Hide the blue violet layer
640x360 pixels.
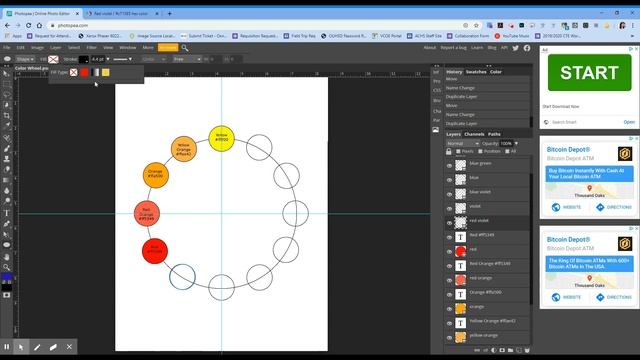[x=449, y=194]
